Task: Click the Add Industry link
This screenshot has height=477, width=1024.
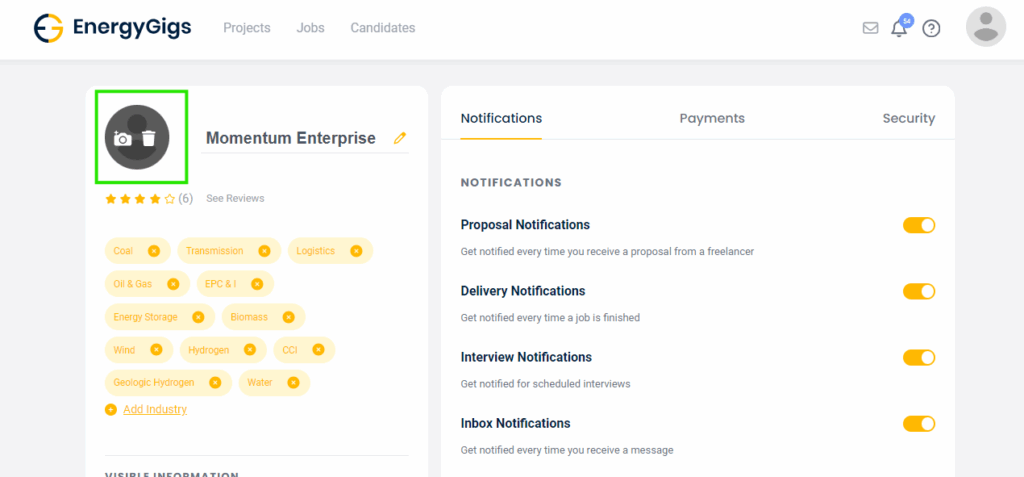Action: click(154, 409)
